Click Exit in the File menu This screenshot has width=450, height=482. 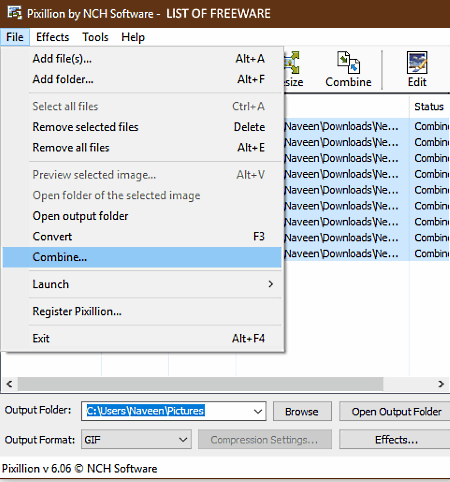[142, 339]
